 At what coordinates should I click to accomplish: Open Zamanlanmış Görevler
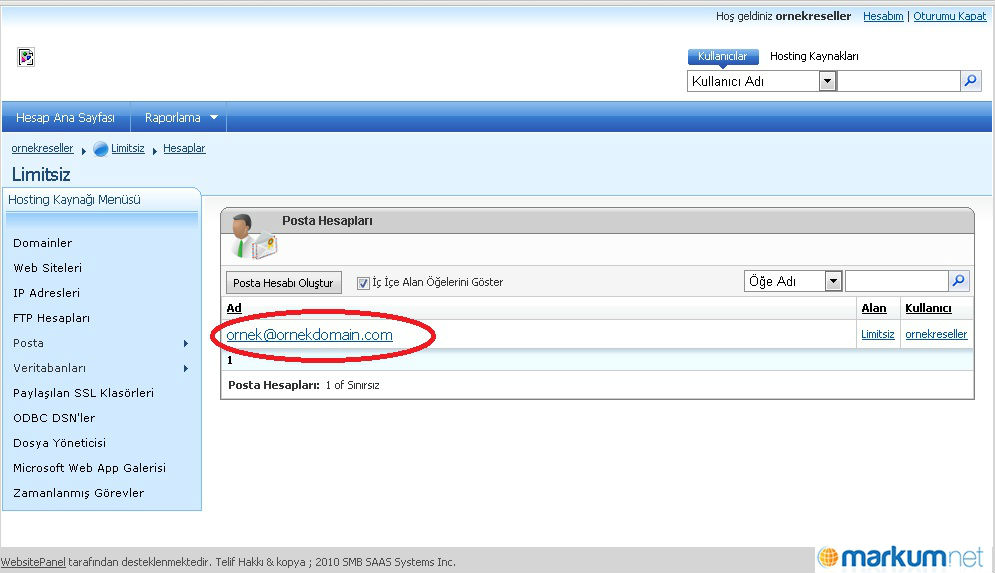coord(79,493)
